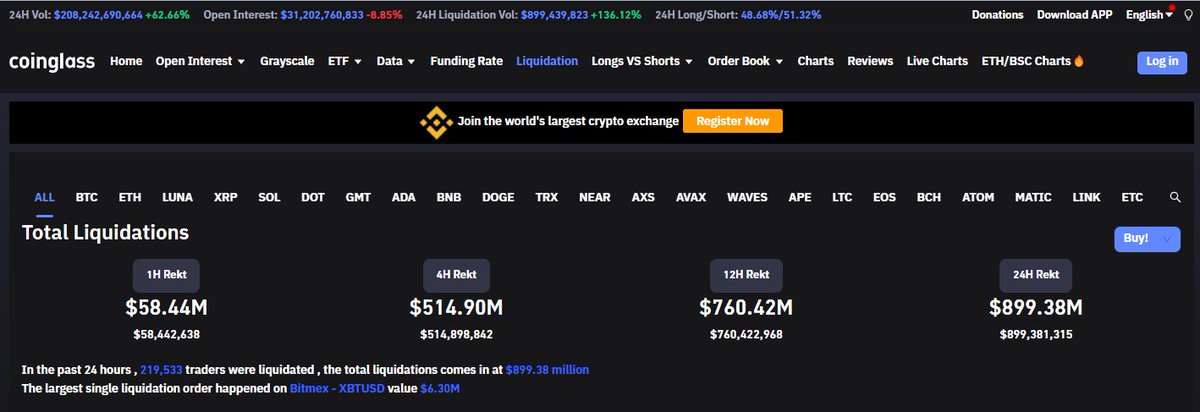Open the Buy! dropdown button
This screenshot has height=412, width=1200.
(x=1147, y=239)
